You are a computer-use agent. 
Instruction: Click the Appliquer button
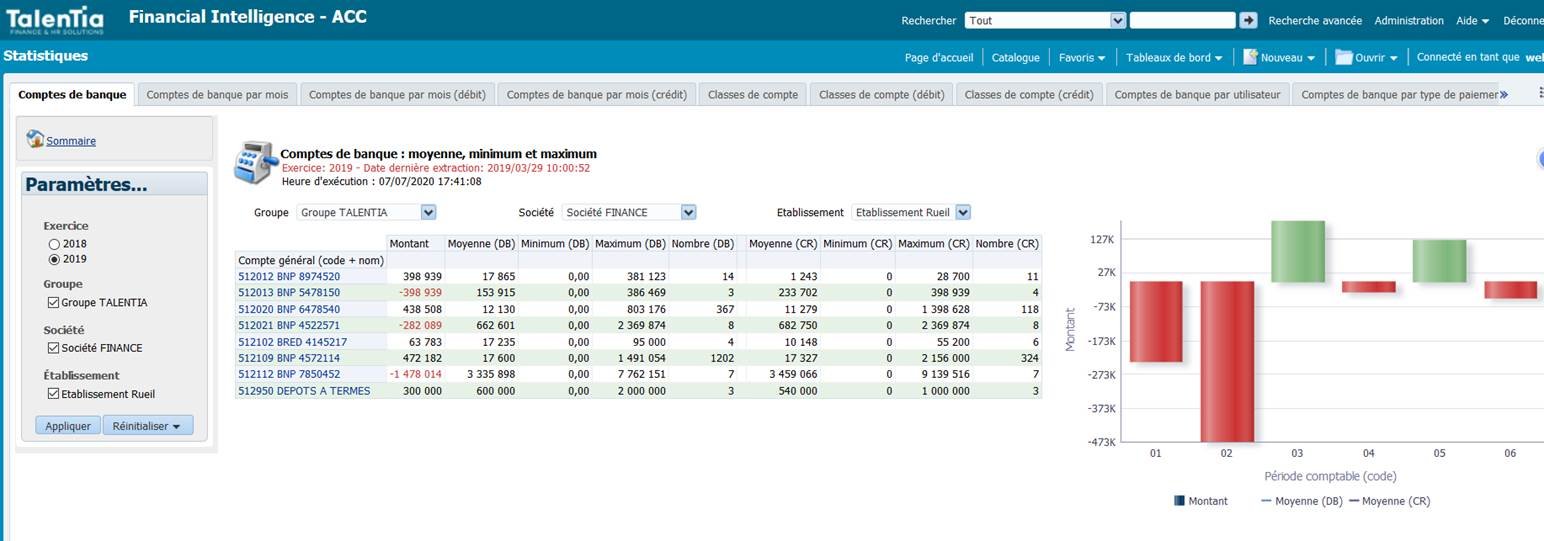(68, 426)
